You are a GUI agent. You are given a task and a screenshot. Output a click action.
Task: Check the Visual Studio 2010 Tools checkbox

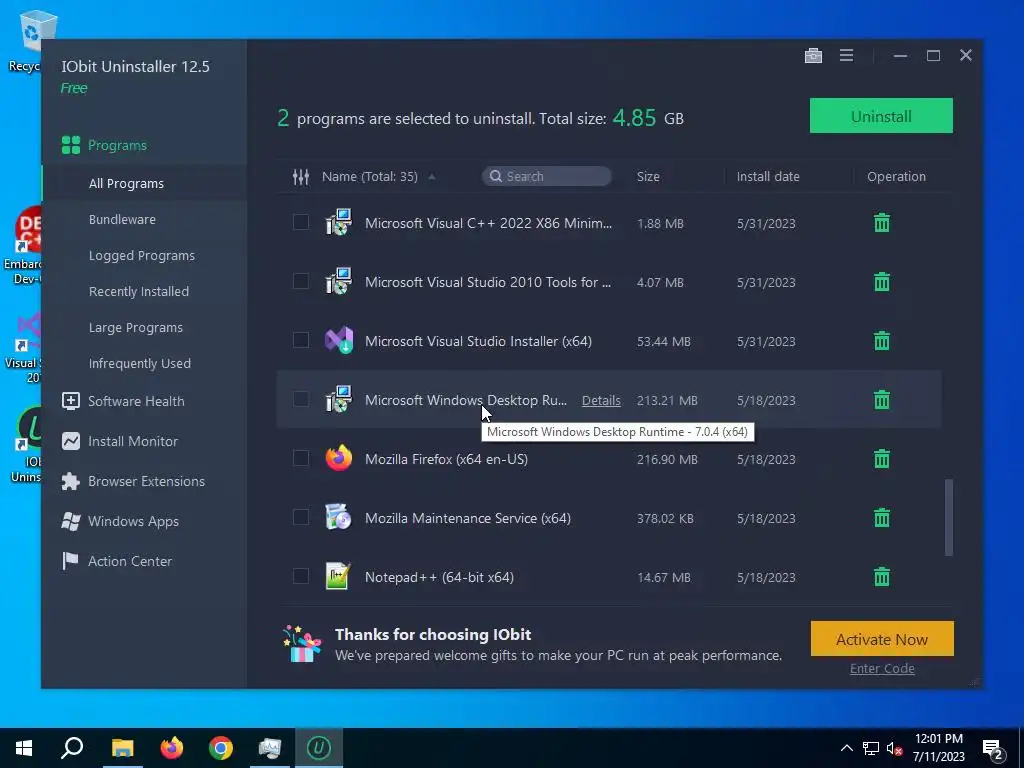(x=300, y=281)
